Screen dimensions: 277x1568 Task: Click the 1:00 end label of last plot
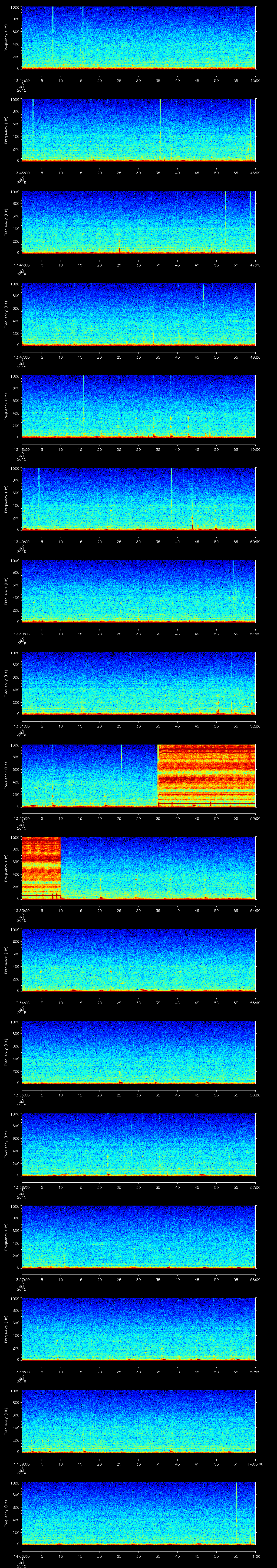tap(256, 1556)
